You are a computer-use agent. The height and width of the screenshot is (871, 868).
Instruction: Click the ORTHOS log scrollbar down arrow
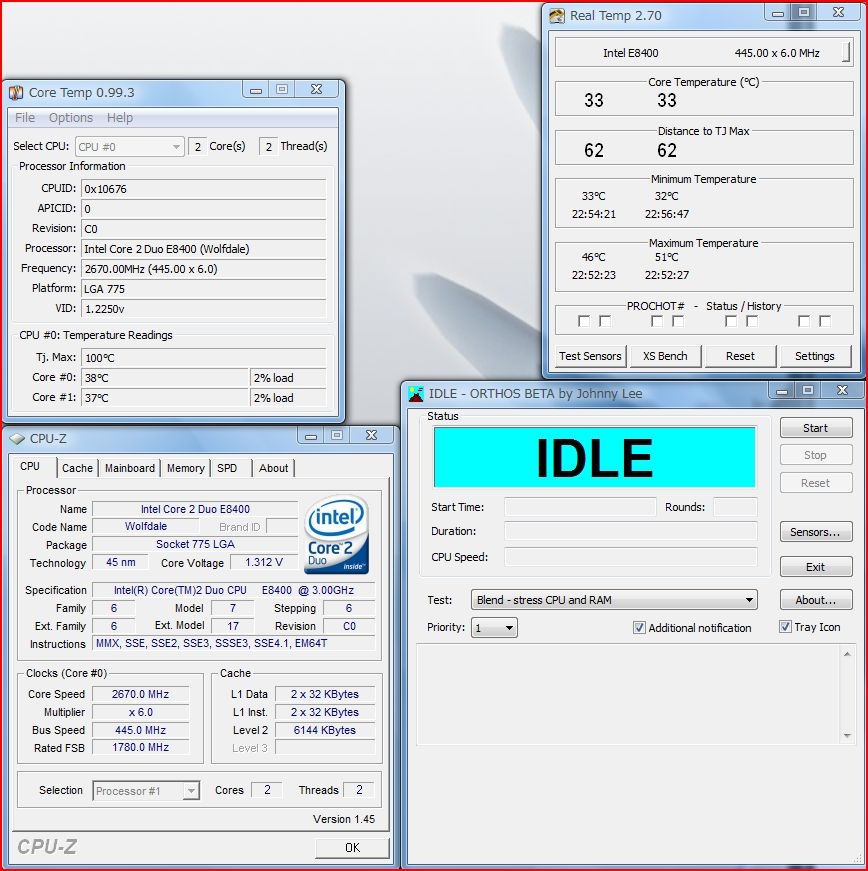point(847,735)
